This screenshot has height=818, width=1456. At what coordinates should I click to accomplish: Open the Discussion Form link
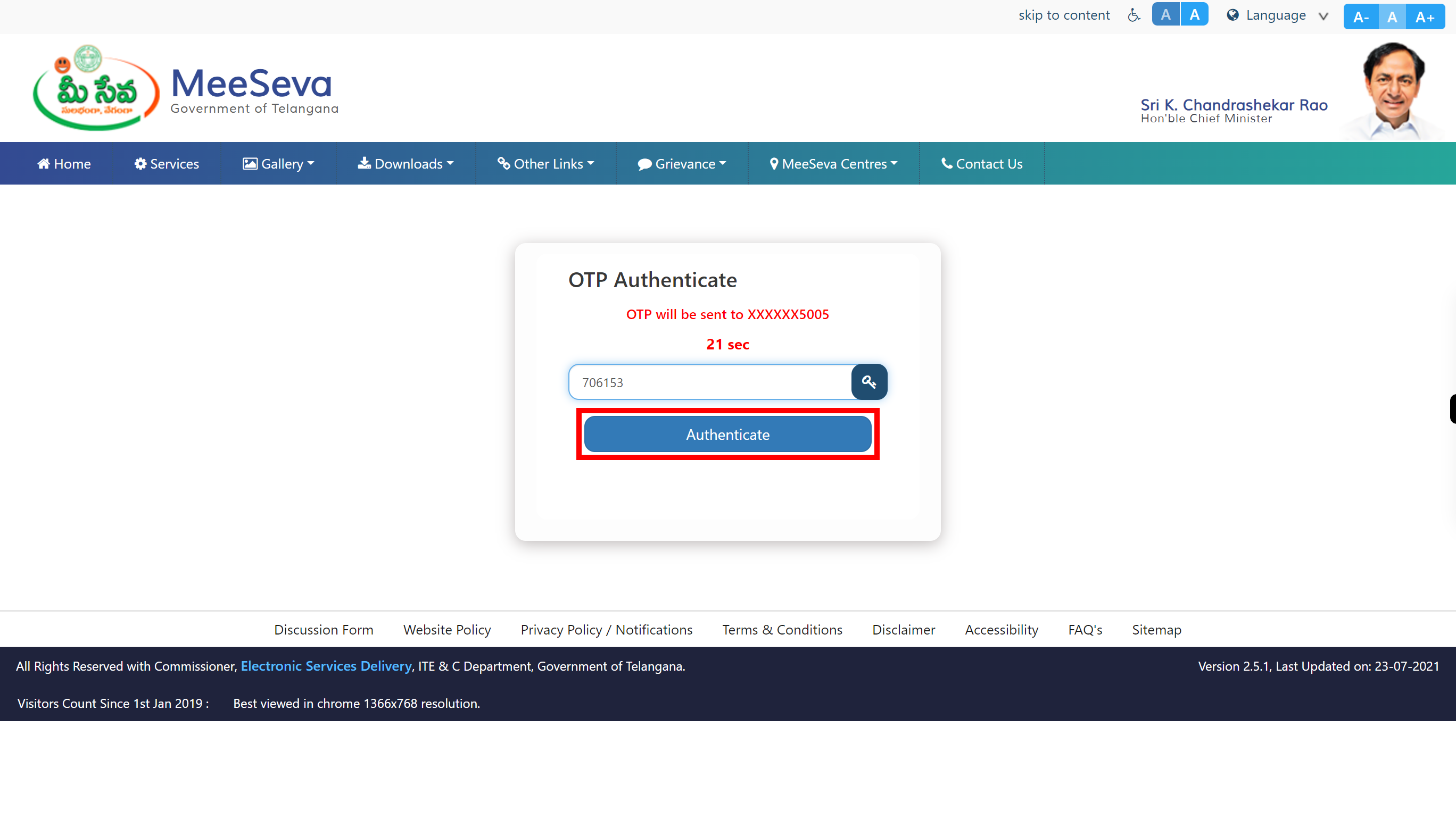pyautogui.click(x=324, y=629)
